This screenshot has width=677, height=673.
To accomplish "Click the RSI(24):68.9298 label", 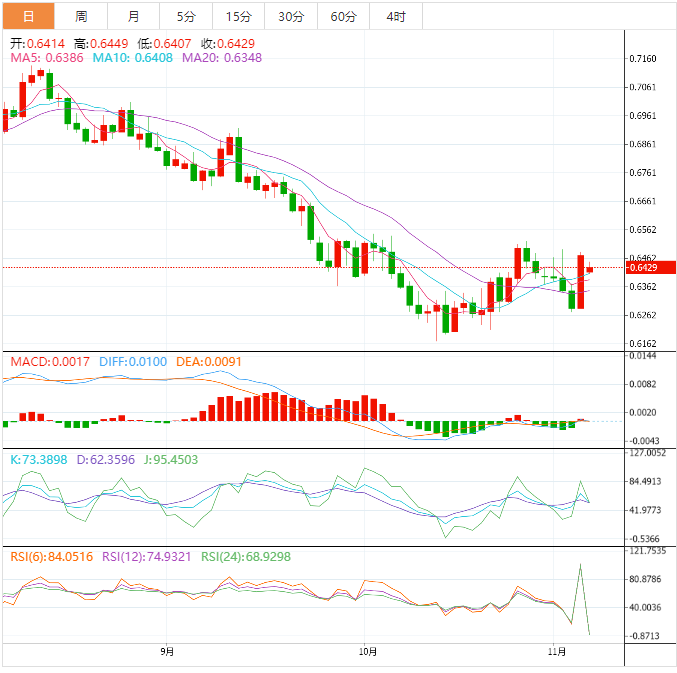I will click(246, 557).
